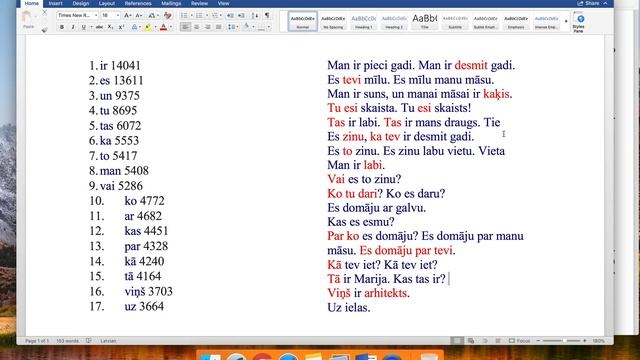Viewport: 640px width, 360px height.
Task: Align text right
Action: click(207, 27)
